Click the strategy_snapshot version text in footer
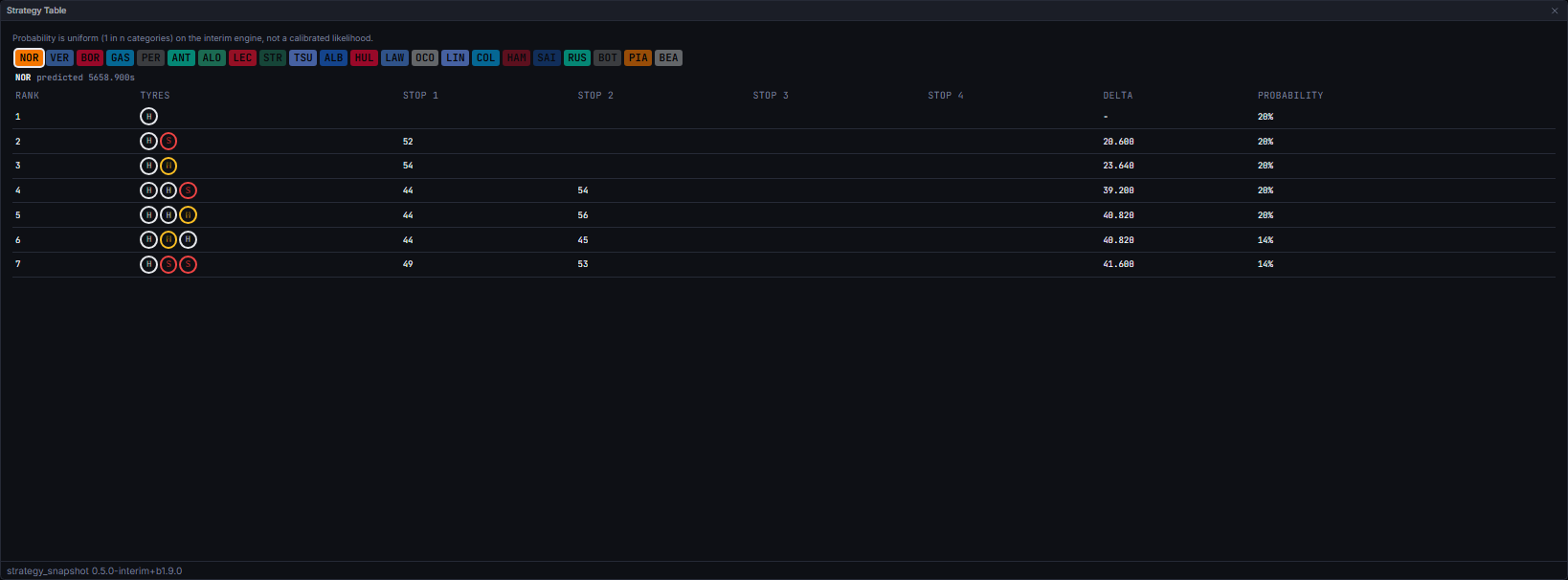 (x=95, y=571)
